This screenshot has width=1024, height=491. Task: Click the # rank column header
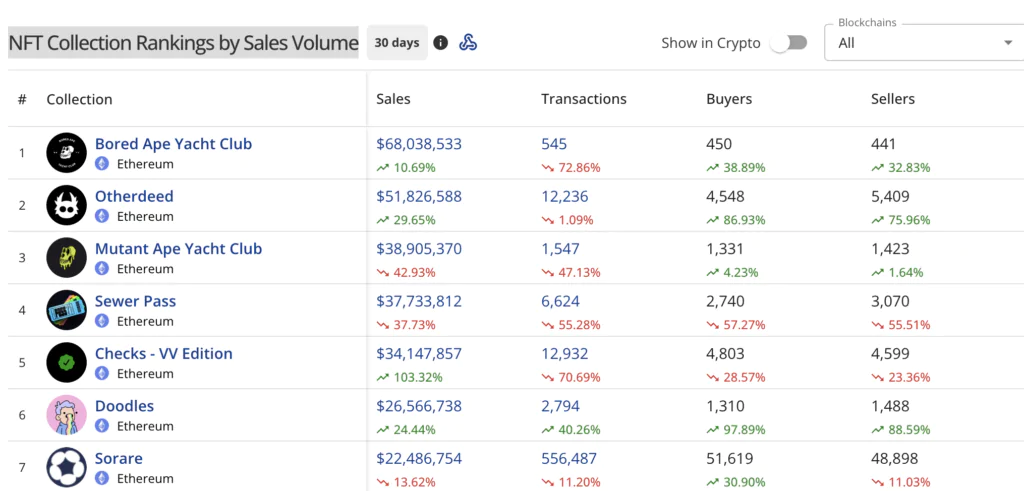[22, 99]
